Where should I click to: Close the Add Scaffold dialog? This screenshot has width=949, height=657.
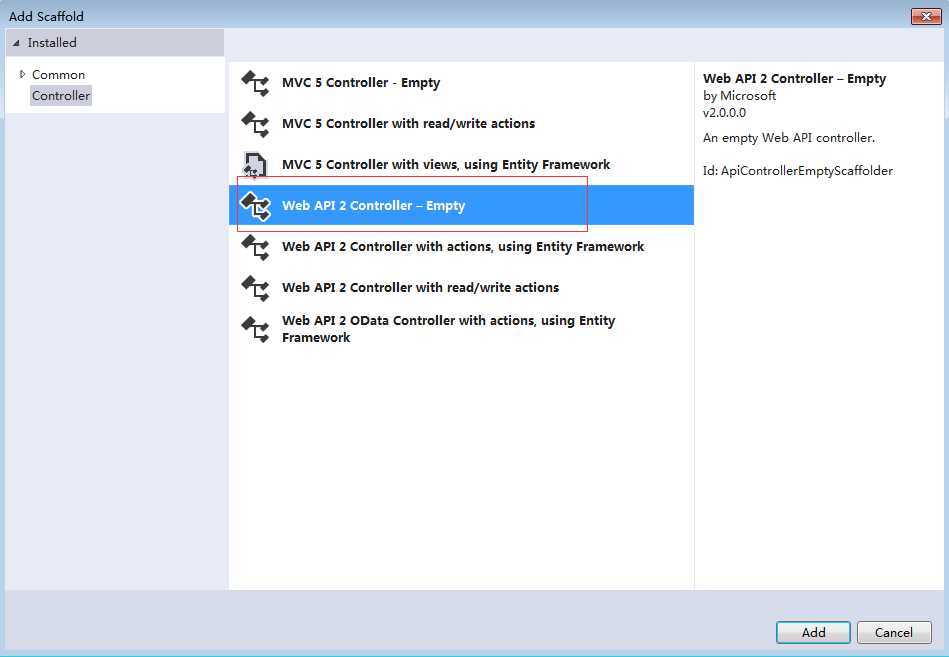(x=926, y=16)
